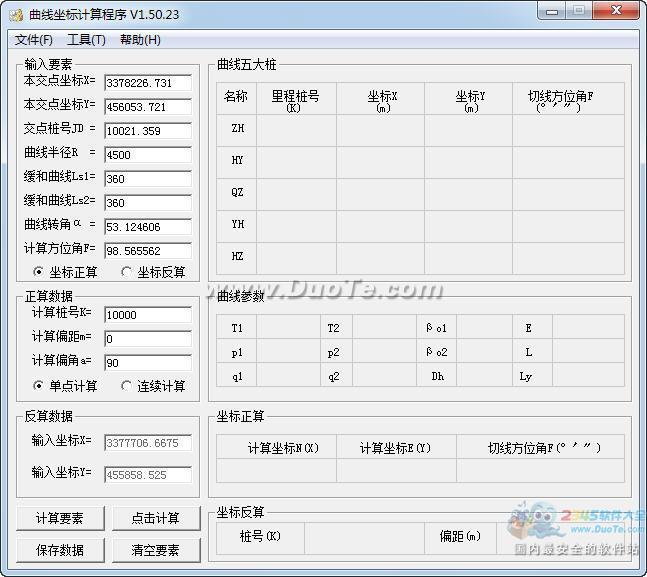Choose the 单点计算 option
Image resolution: width=647 pixels, height=577 pixels.
pos(39,386)
